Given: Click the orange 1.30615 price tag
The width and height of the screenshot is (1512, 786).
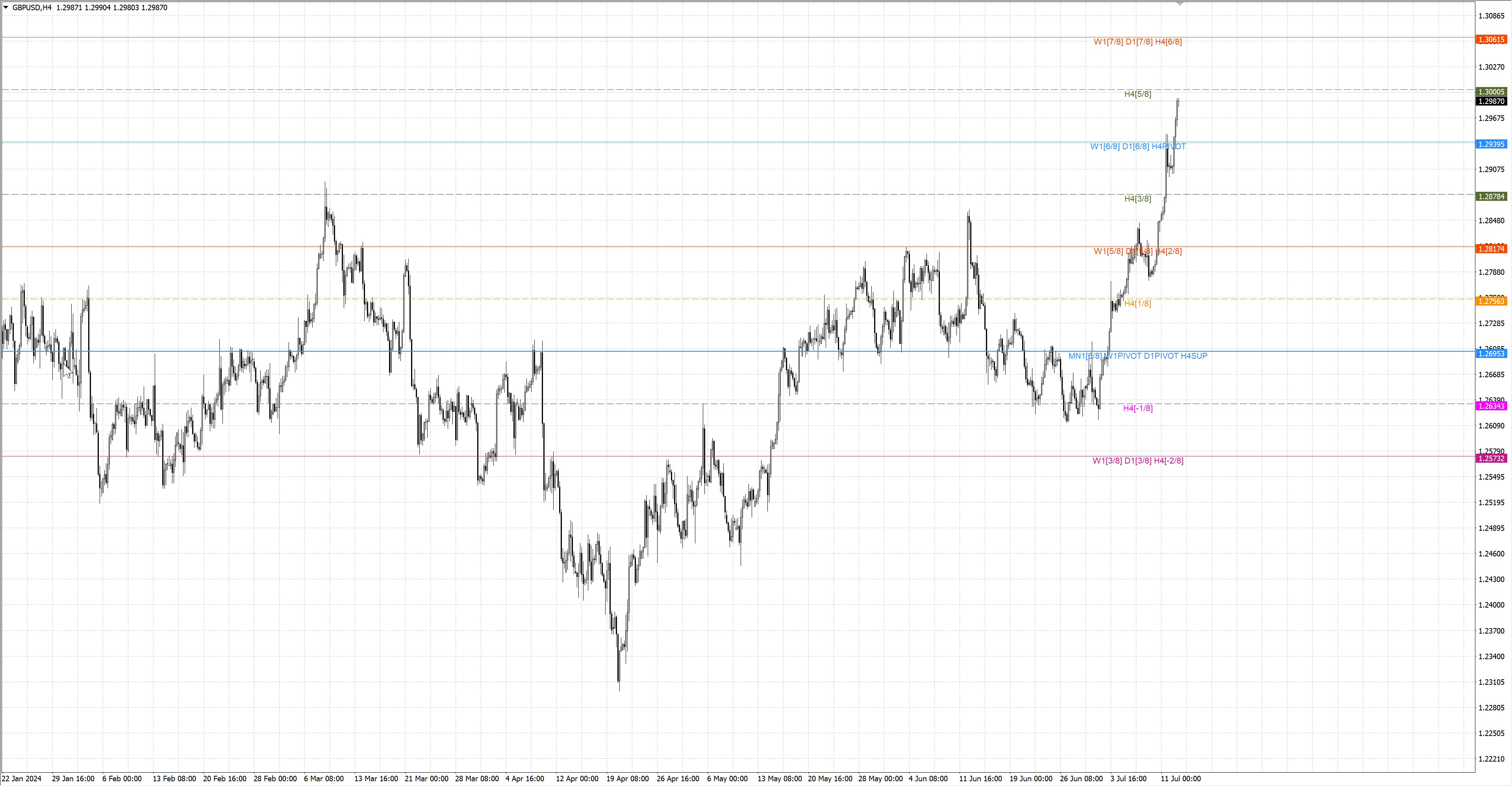Looking at the screenshot, I should pos(1491,39).
